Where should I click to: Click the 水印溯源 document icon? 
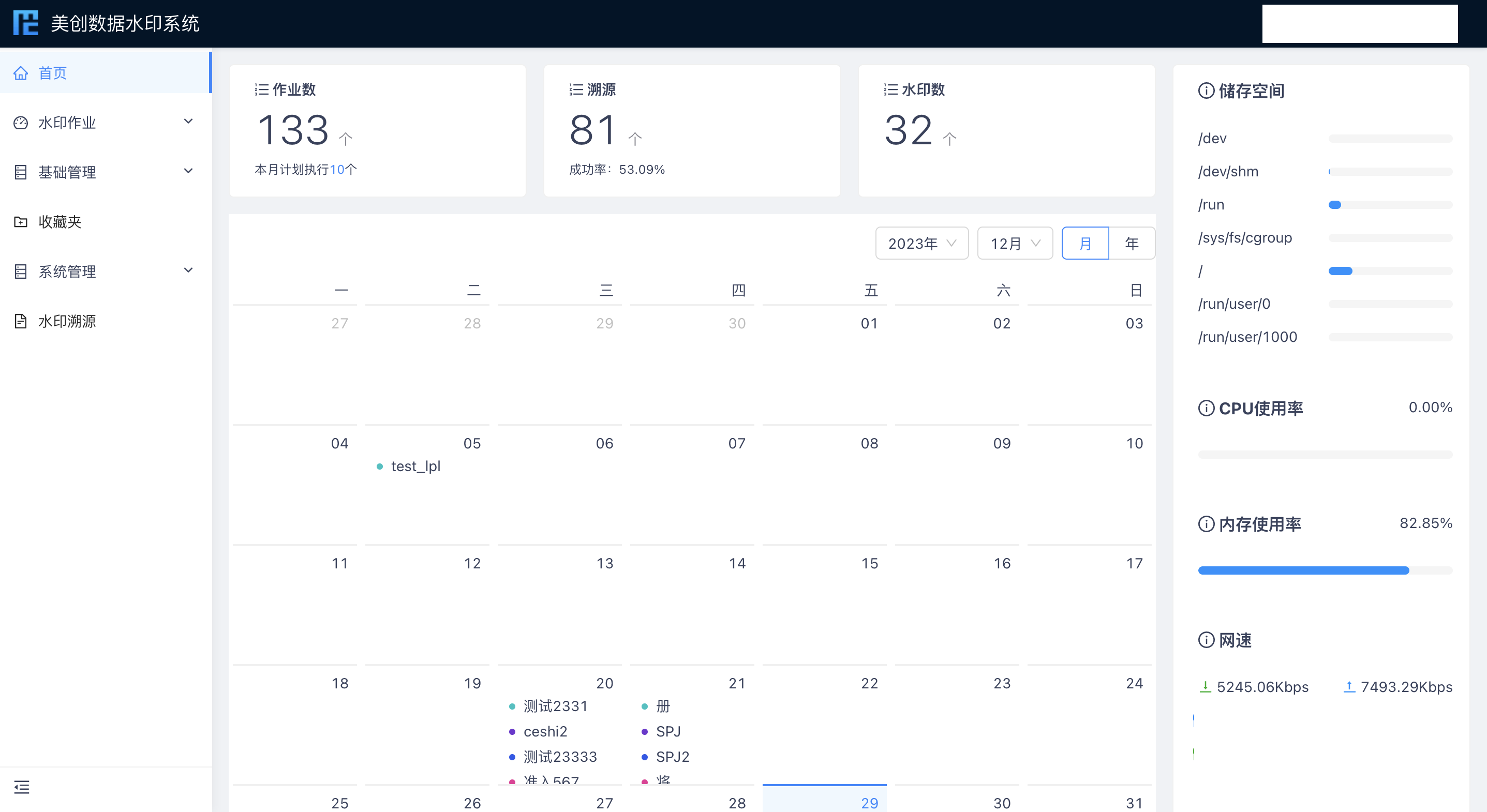[20, 322]
